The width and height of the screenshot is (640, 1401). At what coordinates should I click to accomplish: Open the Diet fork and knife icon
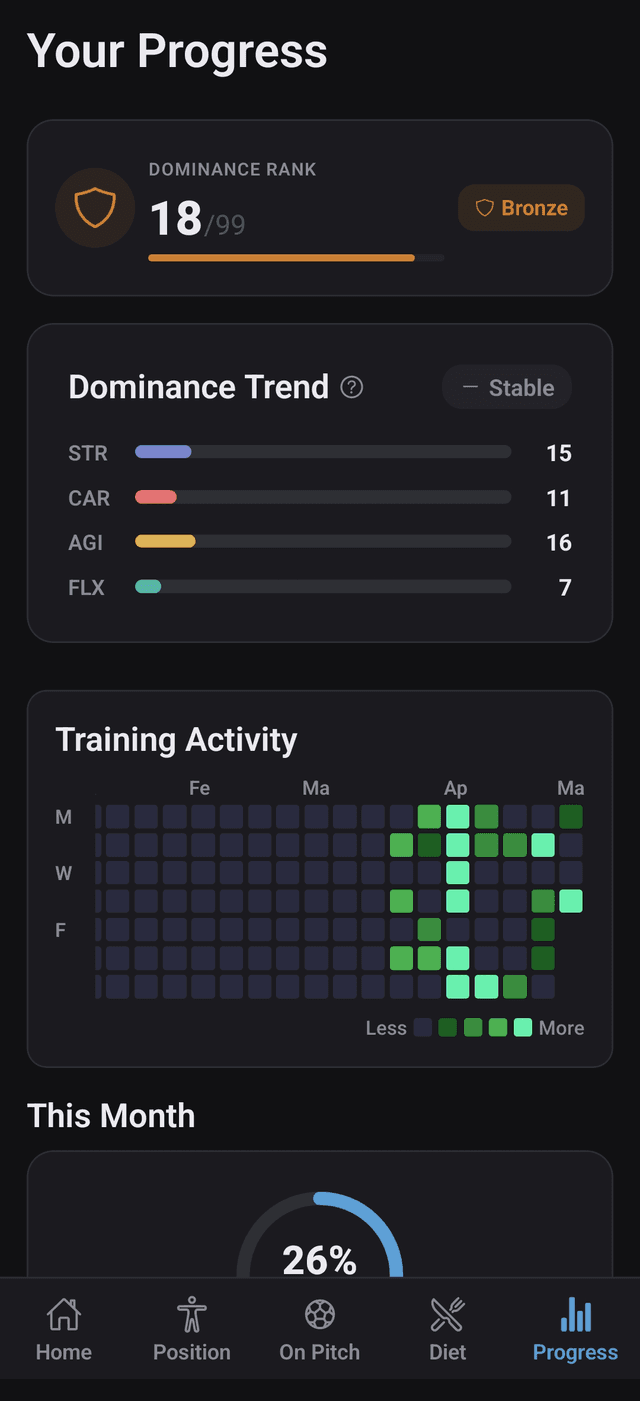pyautogui.click(x=447, y=1314)
